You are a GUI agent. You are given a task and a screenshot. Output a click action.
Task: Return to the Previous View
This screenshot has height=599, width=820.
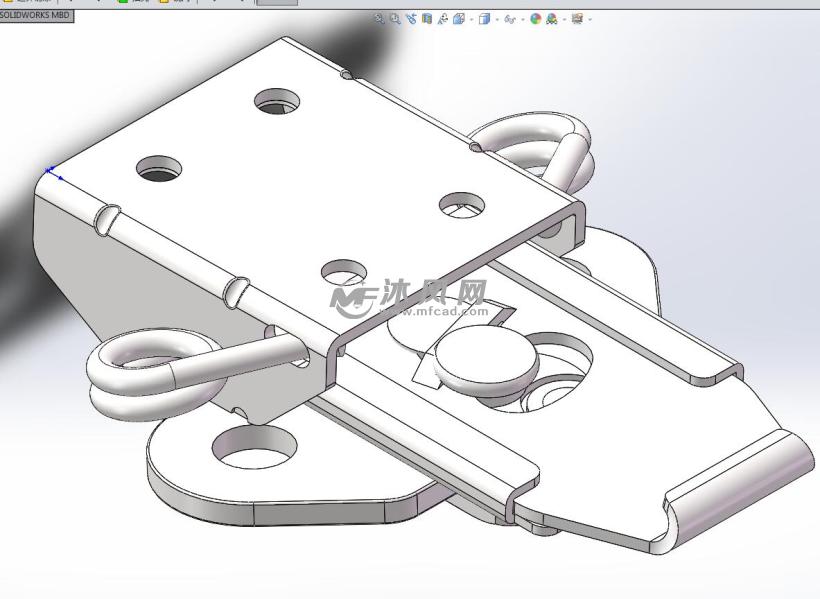[411, 18]
